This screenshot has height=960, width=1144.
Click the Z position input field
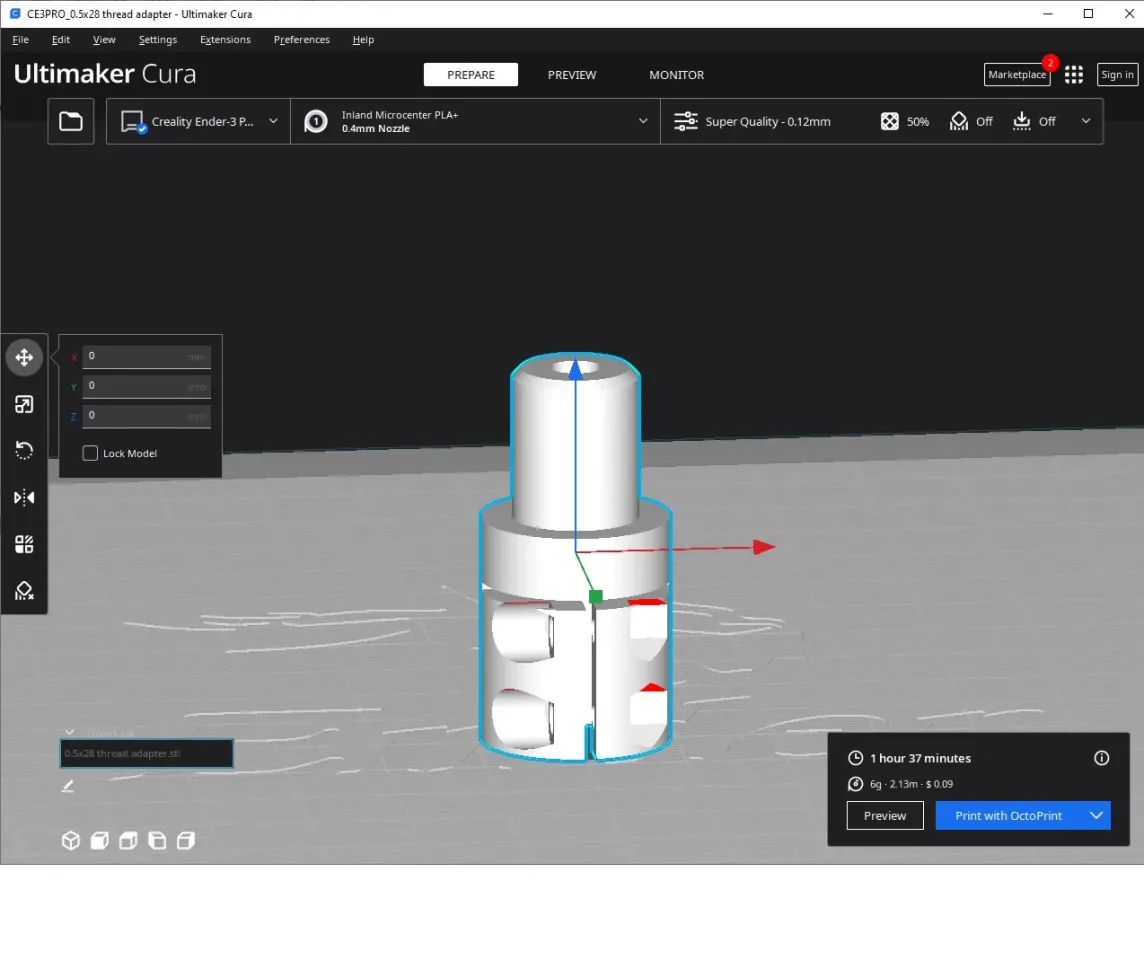click(x=147, y=416)
